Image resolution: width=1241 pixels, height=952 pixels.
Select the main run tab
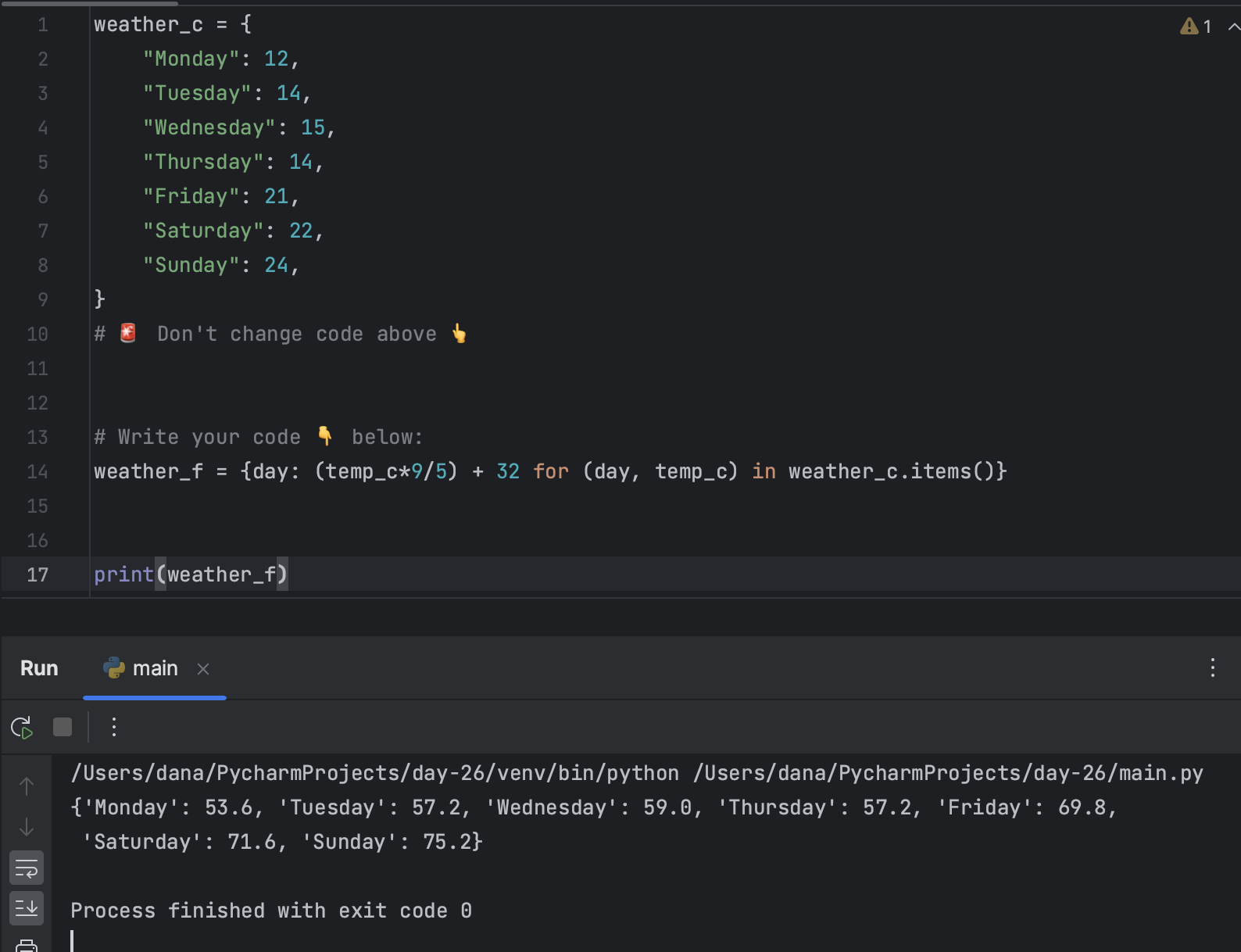(x=155, y=668)
